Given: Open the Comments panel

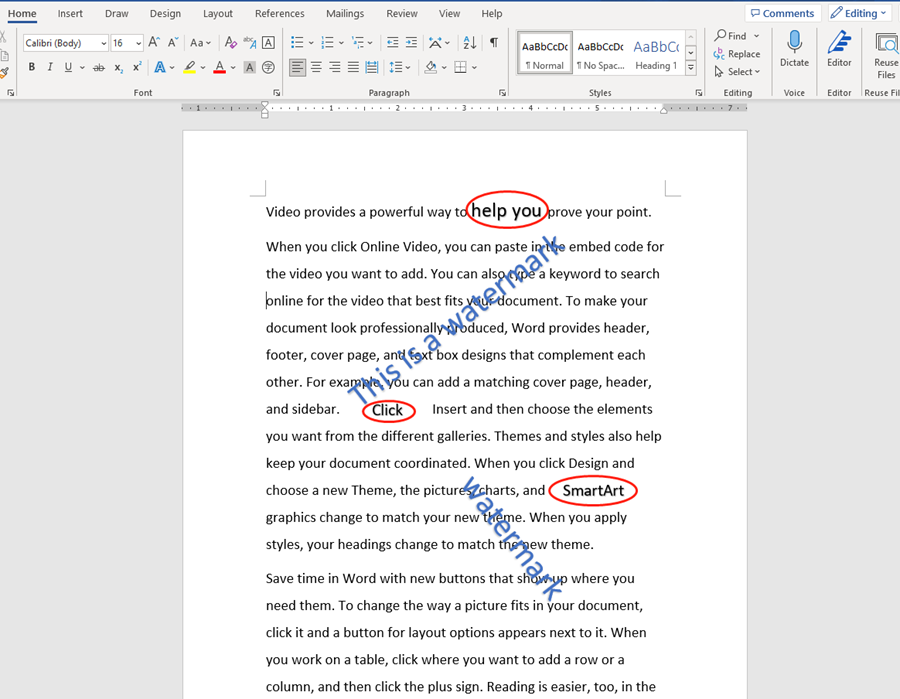Looking at the screenshot, I should point(782,12).
